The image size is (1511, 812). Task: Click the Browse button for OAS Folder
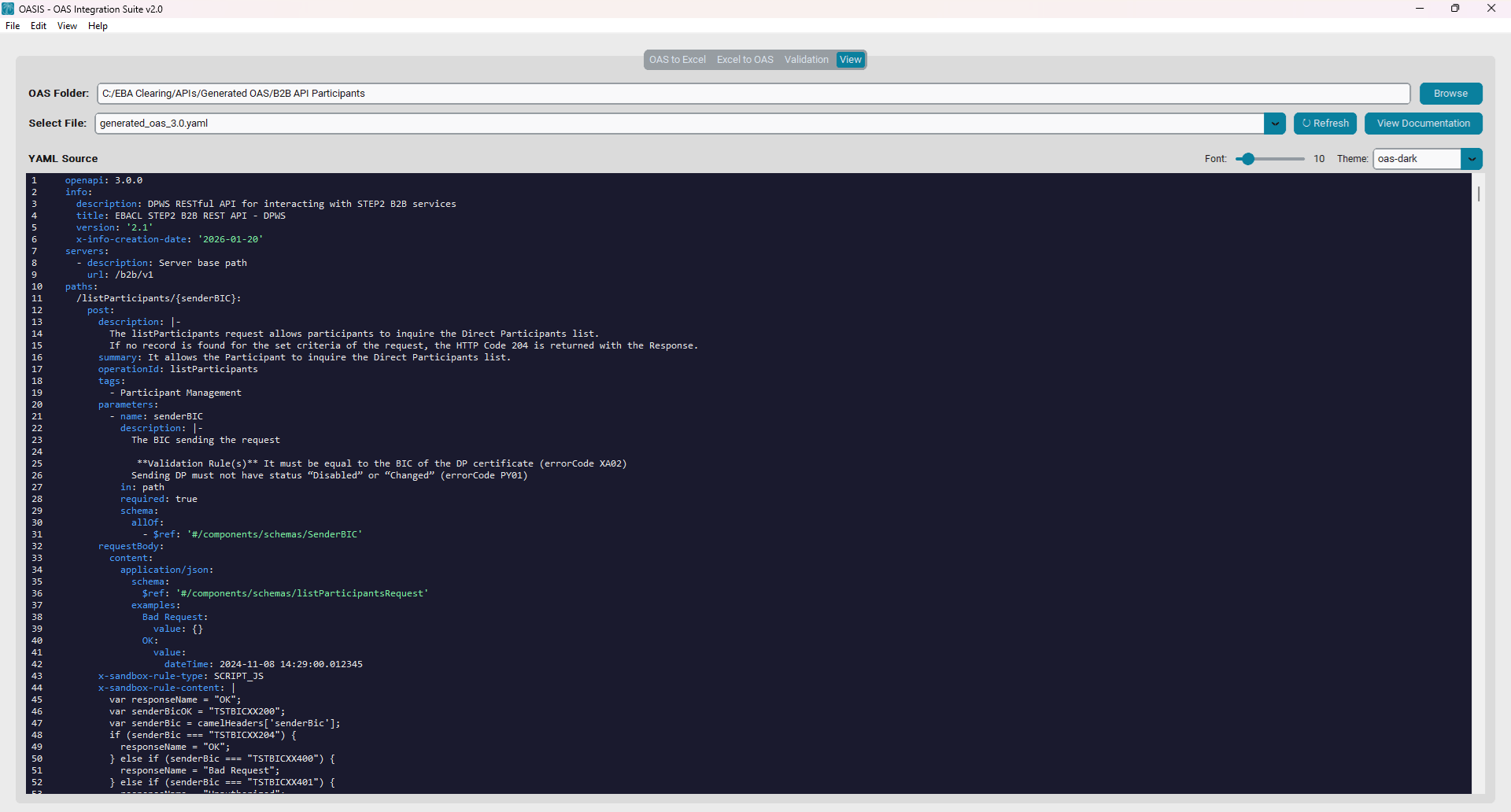1450,93
